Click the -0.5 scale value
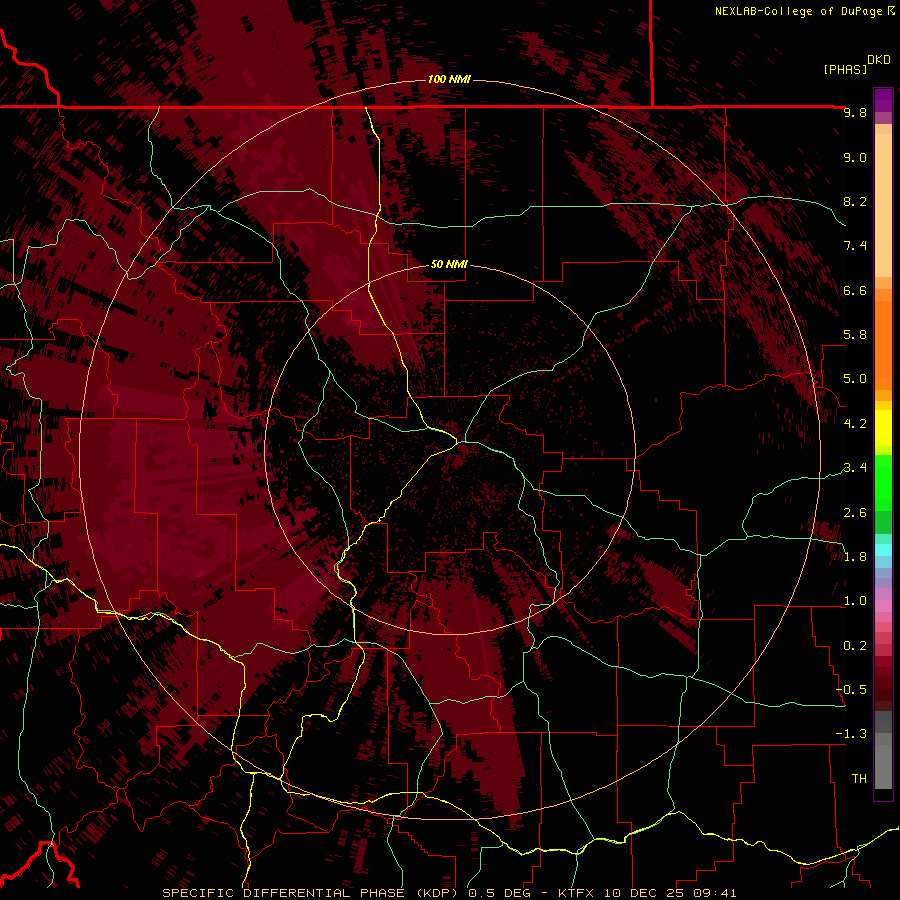900x900 pixels. coord(851,690)
